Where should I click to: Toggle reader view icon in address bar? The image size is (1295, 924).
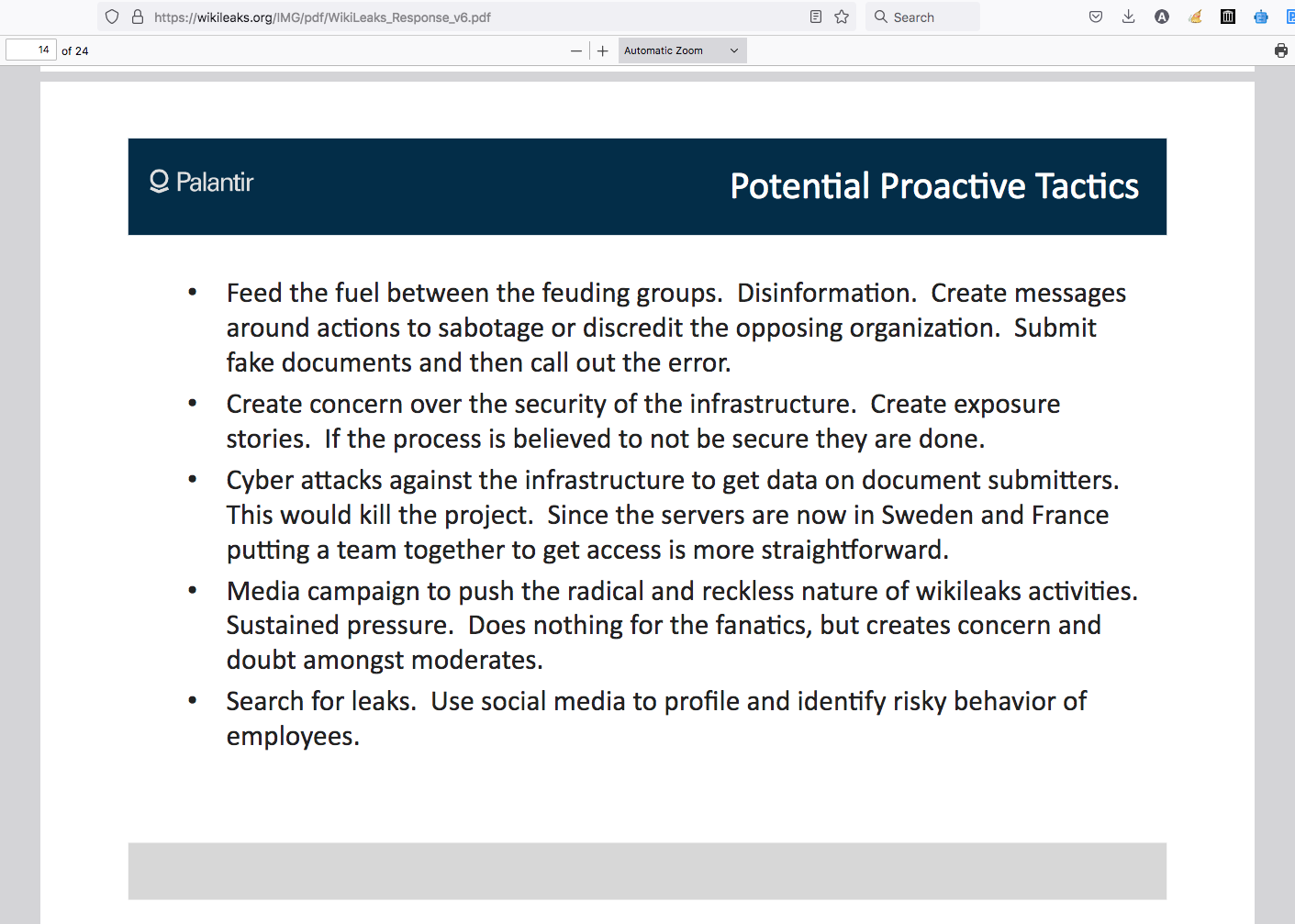coord(816,17)
